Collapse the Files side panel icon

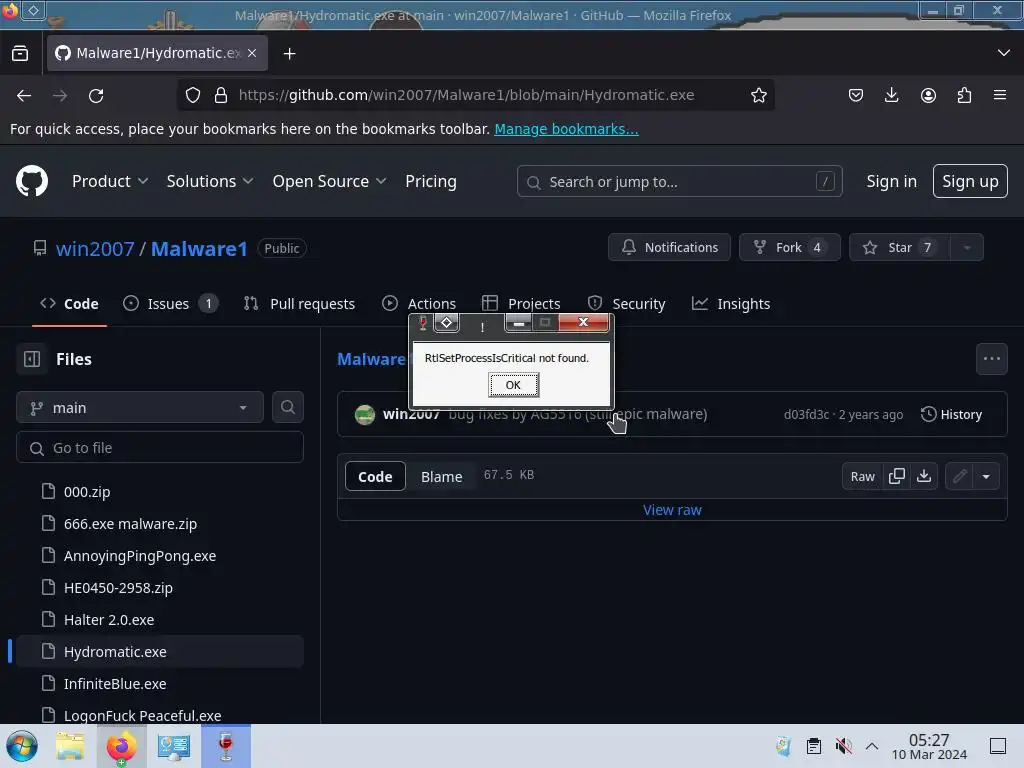[32, 359]
